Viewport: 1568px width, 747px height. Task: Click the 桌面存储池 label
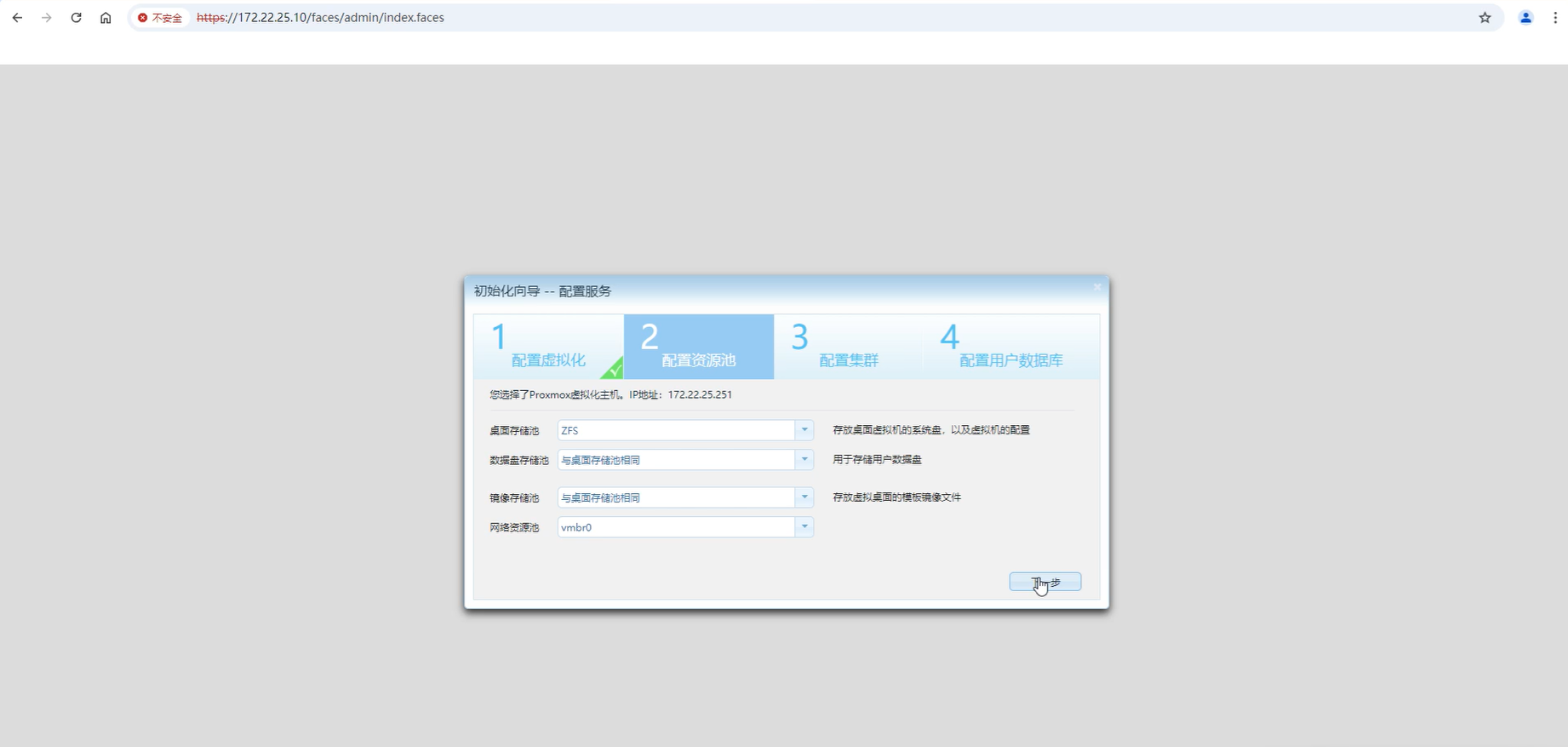pos(514,431)
